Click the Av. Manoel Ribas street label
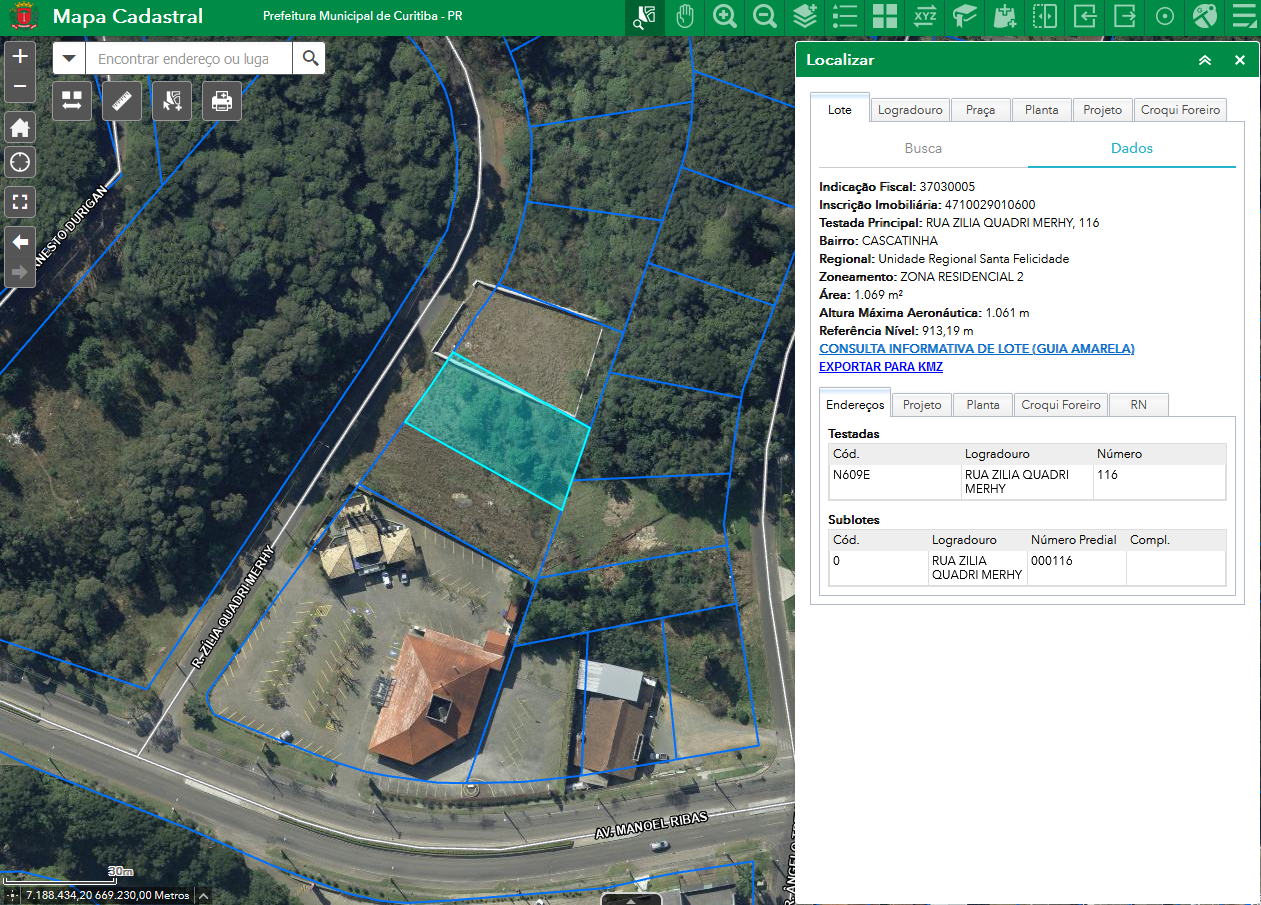Screen dimensions: 1261x905 (651, 824)
